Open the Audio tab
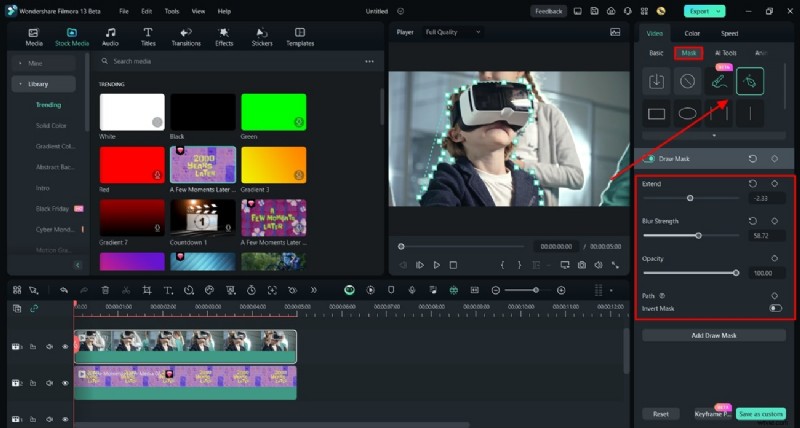This screenshot has height=428, width=800. pyautogui.click(x=110, y=37)
